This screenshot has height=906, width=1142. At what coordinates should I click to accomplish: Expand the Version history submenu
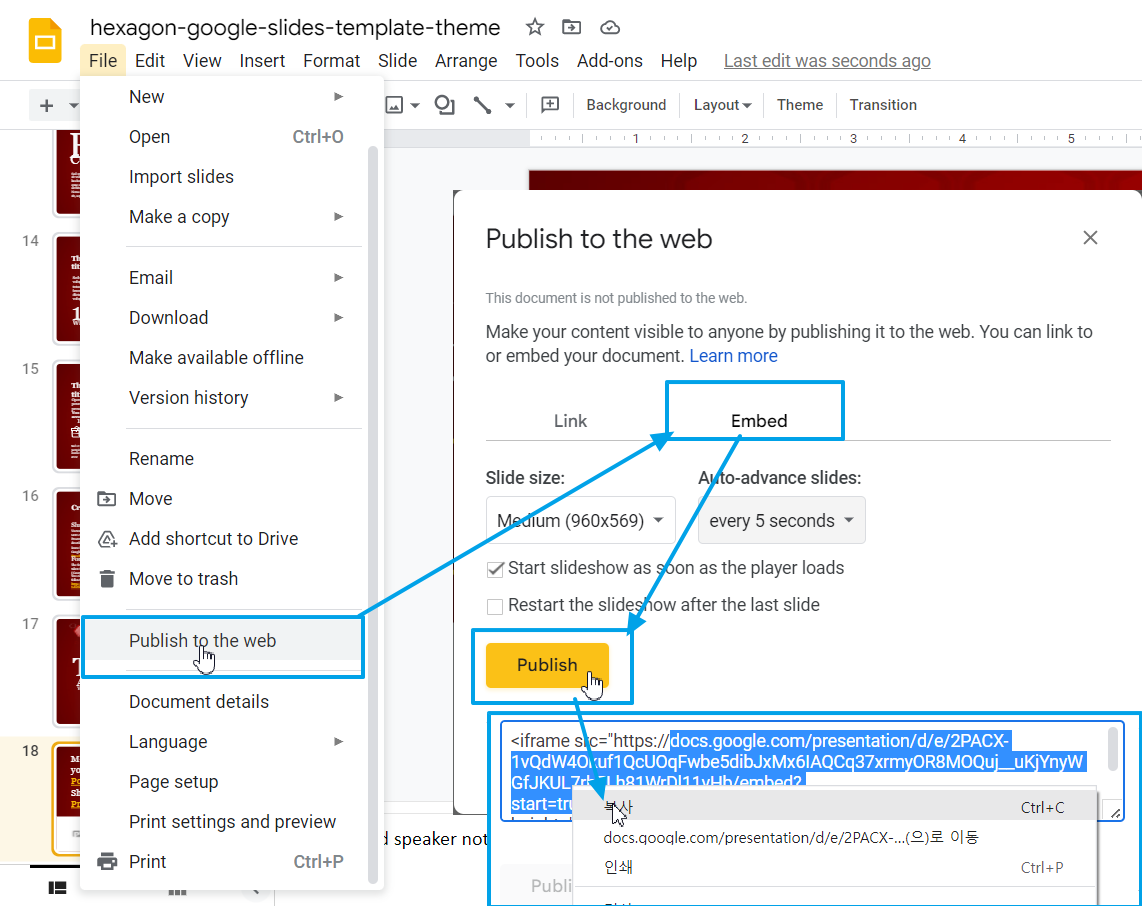[339, 398]
